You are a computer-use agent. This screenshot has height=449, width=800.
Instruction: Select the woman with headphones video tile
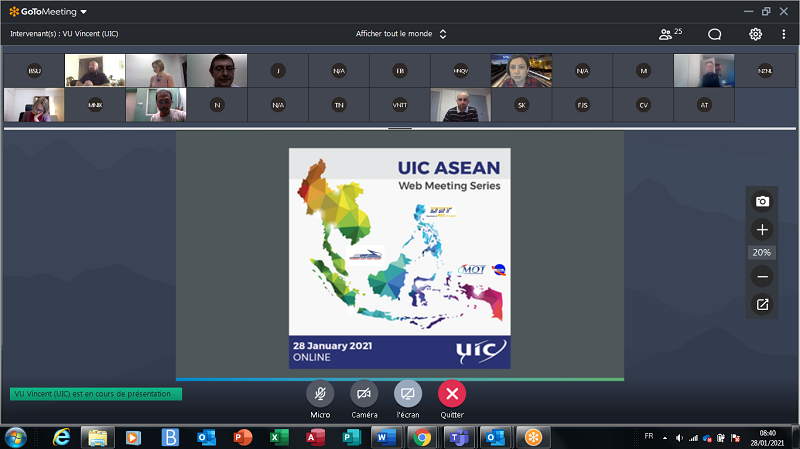[x=521, y=70]
